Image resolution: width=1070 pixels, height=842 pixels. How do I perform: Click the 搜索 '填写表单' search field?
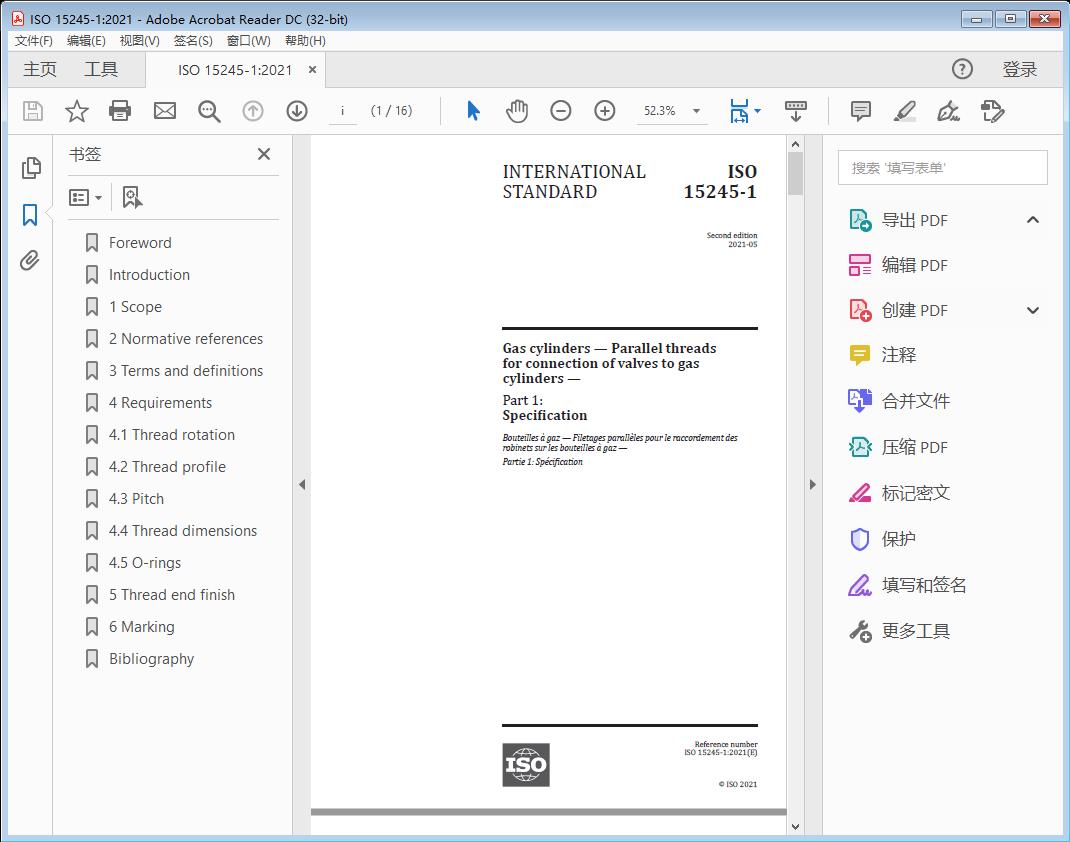tap(942, 168)
